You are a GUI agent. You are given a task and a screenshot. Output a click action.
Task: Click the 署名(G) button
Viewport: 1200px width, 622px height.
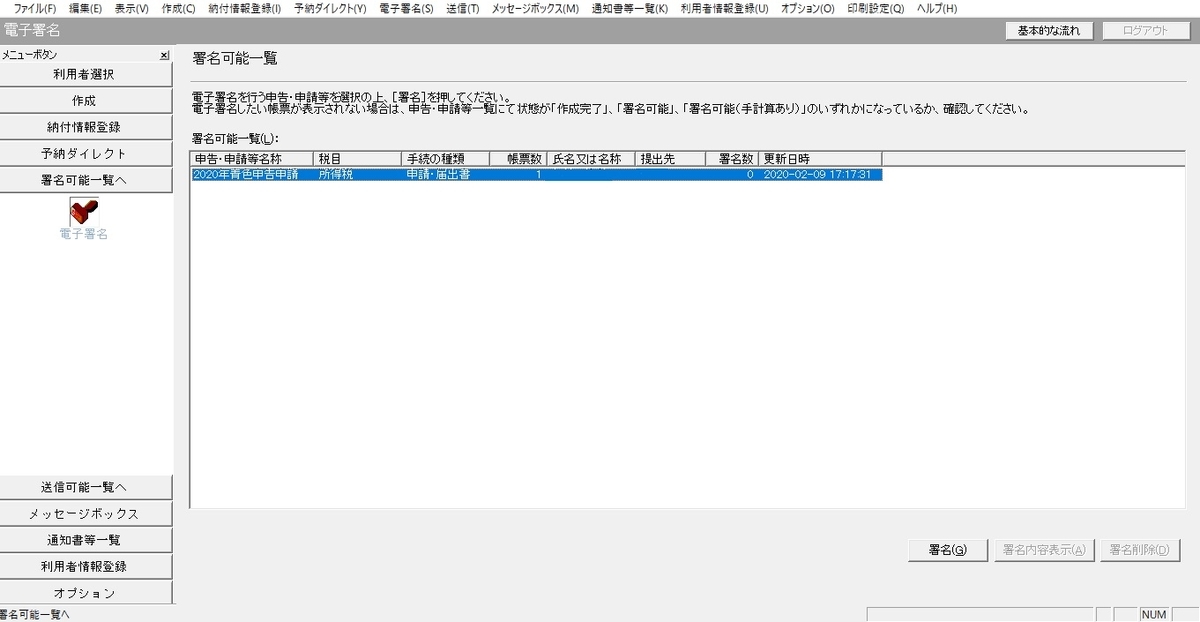coord(947,550)
